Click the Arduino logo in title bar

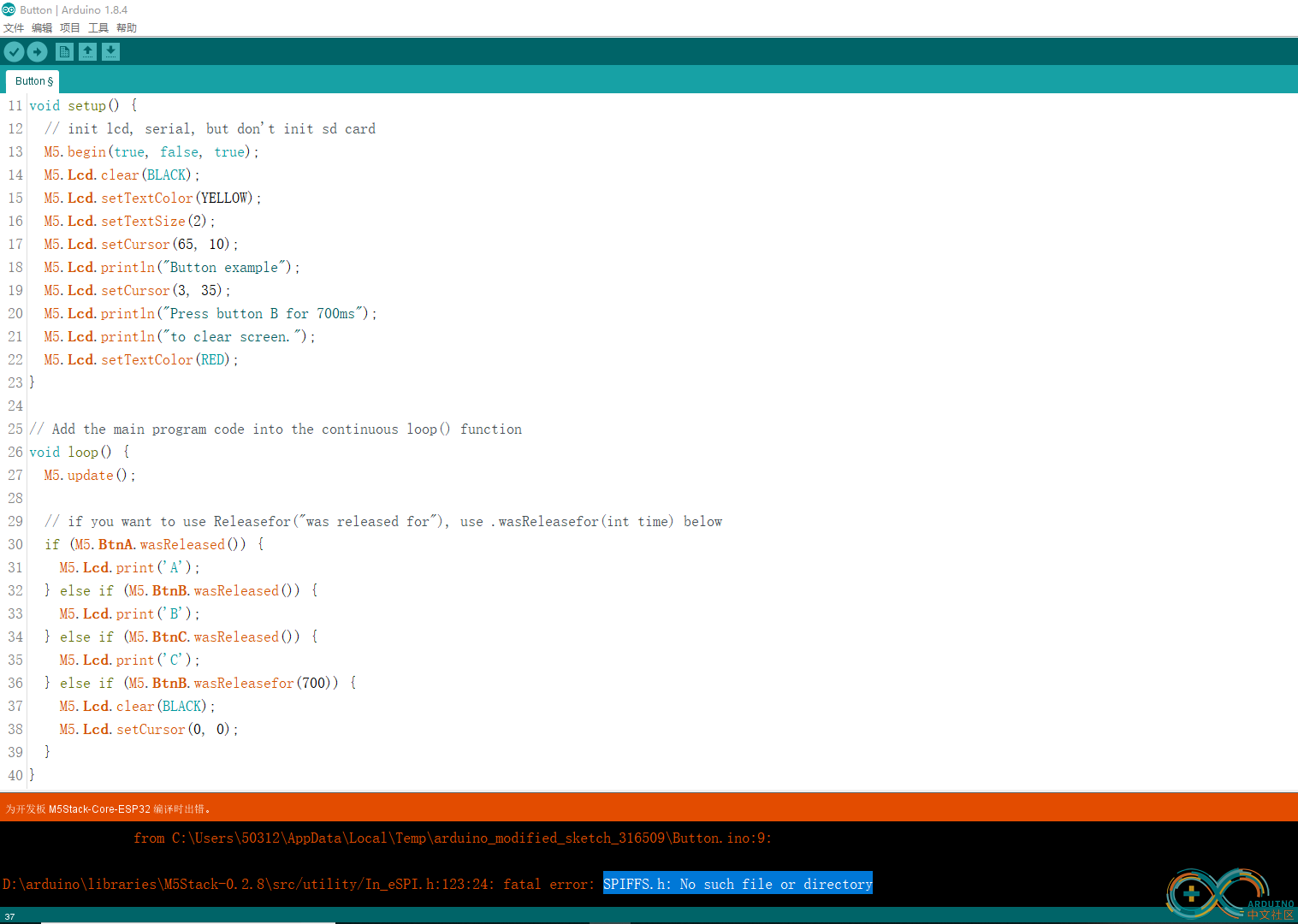coord(9,9)
